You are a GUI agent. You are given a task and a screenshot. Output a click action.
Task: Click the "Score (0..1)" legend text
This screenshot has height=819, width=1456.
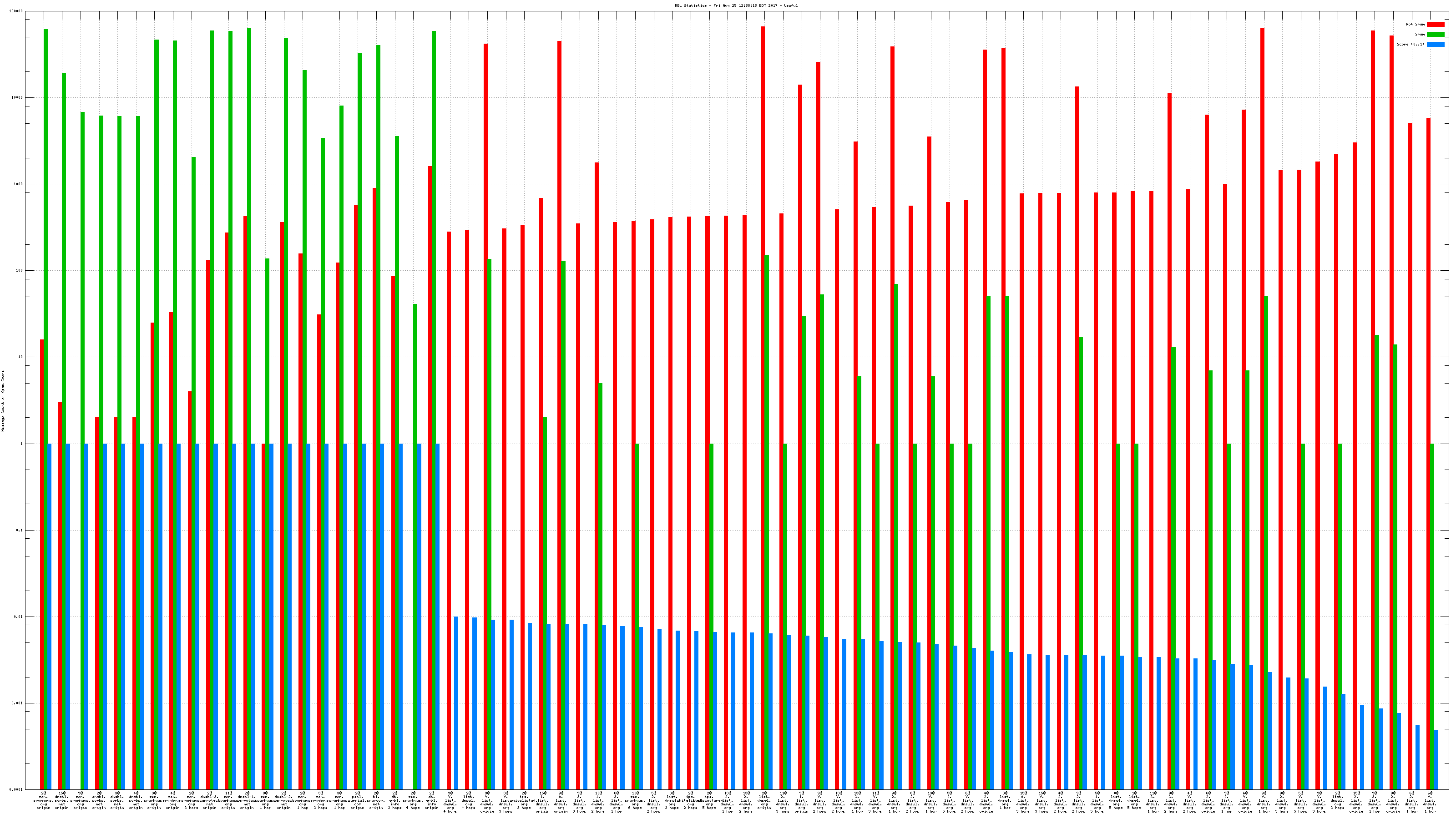[1410, 44]
